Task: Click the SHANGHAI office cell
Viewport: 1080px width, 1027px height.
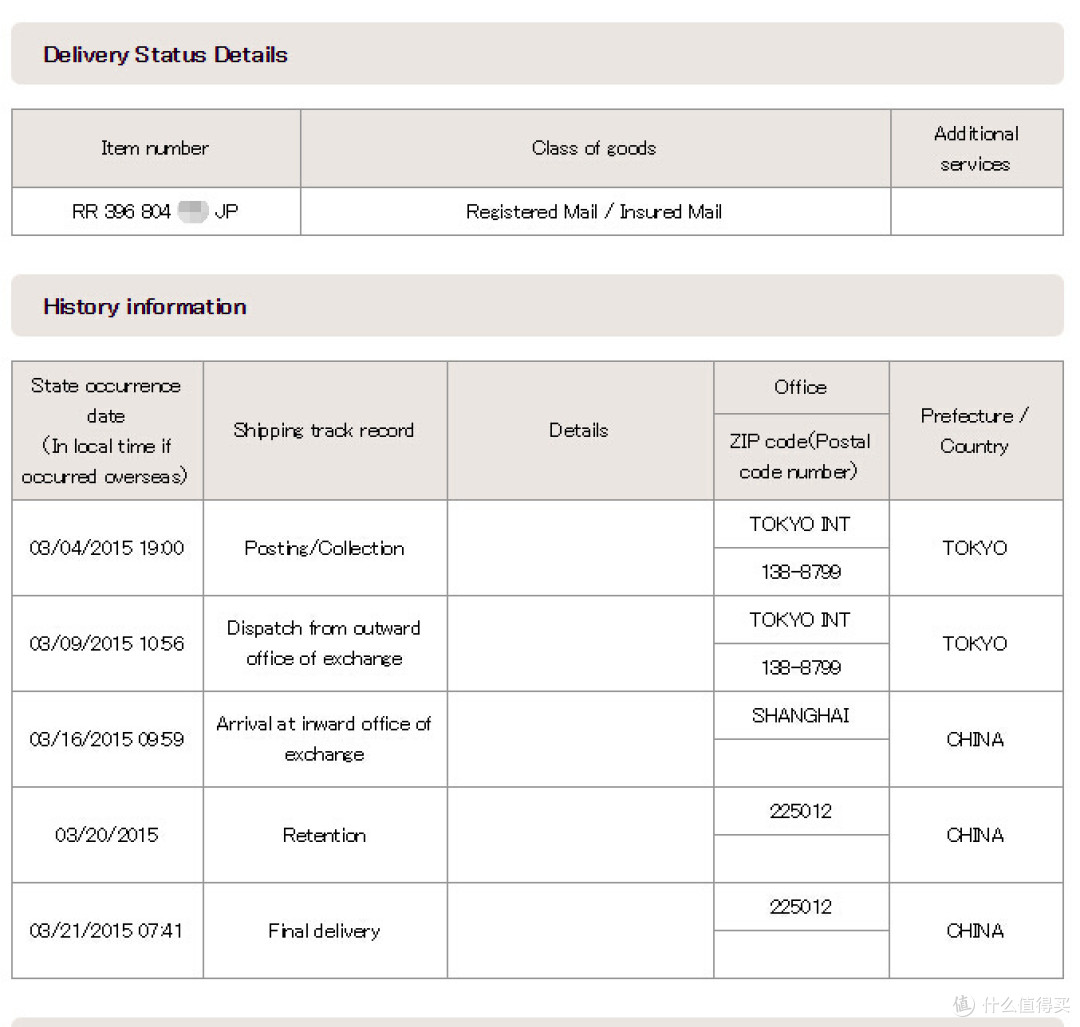Action: pos(800,716)
